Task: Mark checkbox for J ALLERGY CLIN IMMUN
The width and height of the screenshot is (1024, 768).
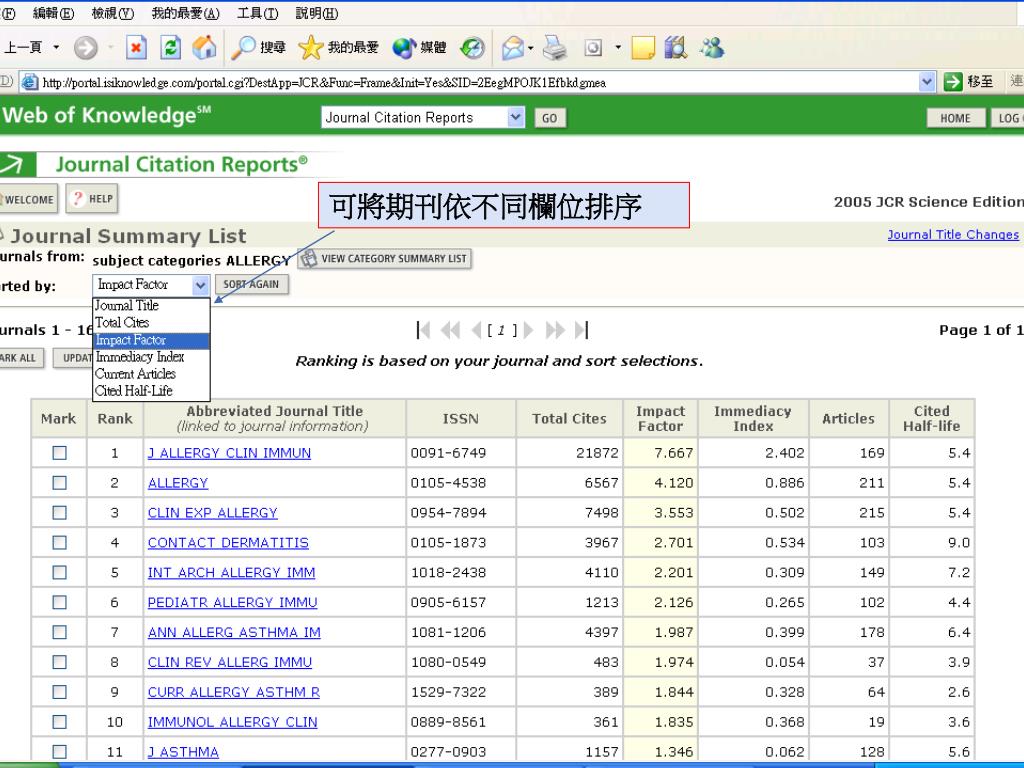Action: (x=59, y=453)
